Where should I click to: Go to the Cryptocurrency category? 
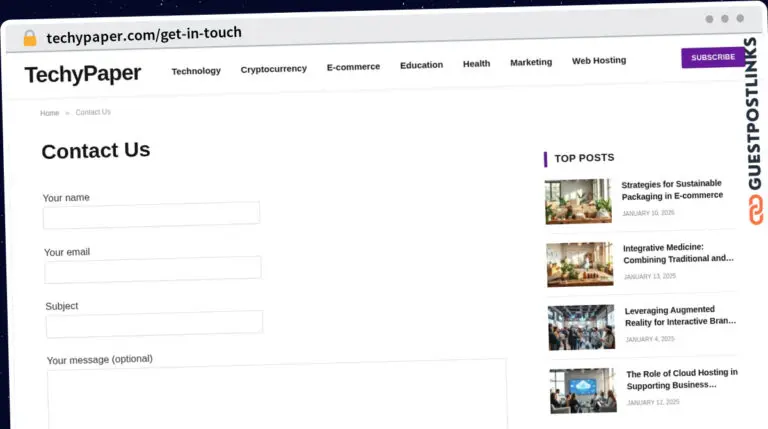[x=273, y=69]
